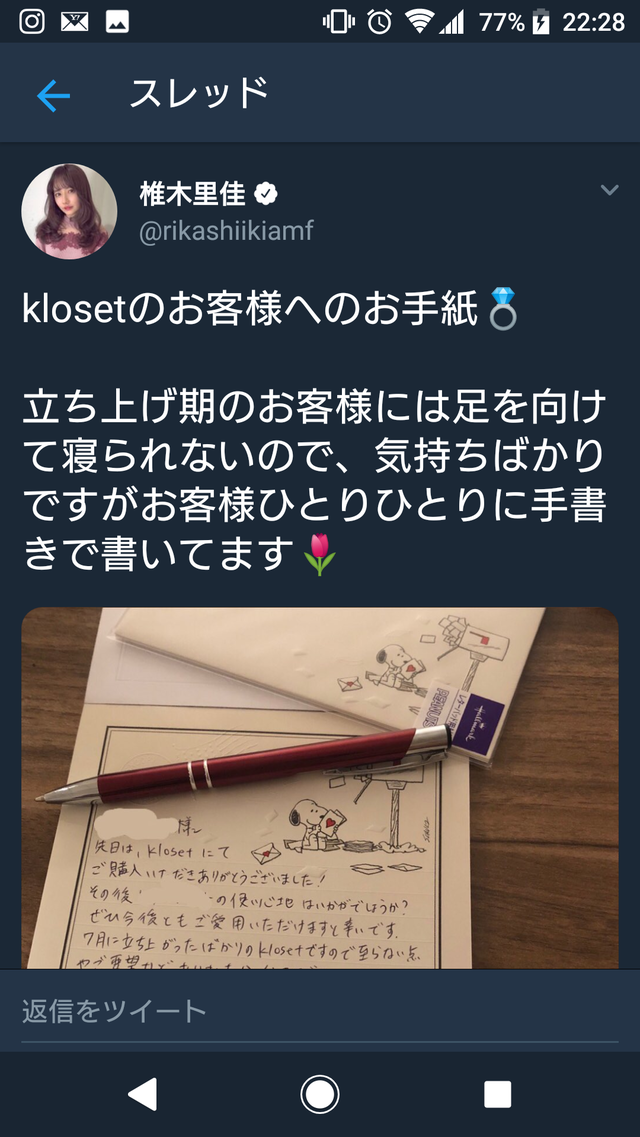Viewport: 640px width, 1137px height.
Task: Tap the Android recent apps square
Action: point(497,1094)
